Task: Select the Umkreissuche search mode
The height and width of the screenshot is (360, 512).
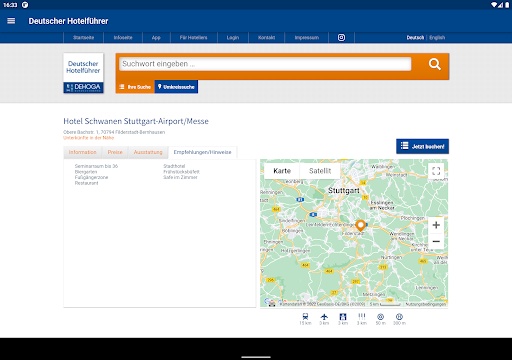Action: (176, 87)
